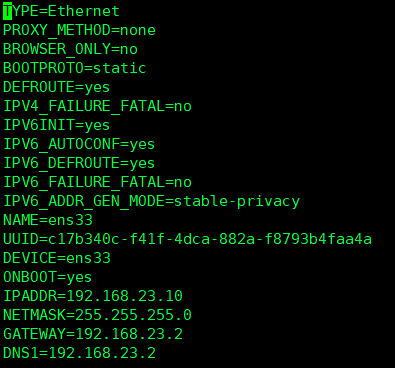Click the DNS1=192.168.23.2 line
This screenshot has width=395, height=368.
tap(79, 353)
